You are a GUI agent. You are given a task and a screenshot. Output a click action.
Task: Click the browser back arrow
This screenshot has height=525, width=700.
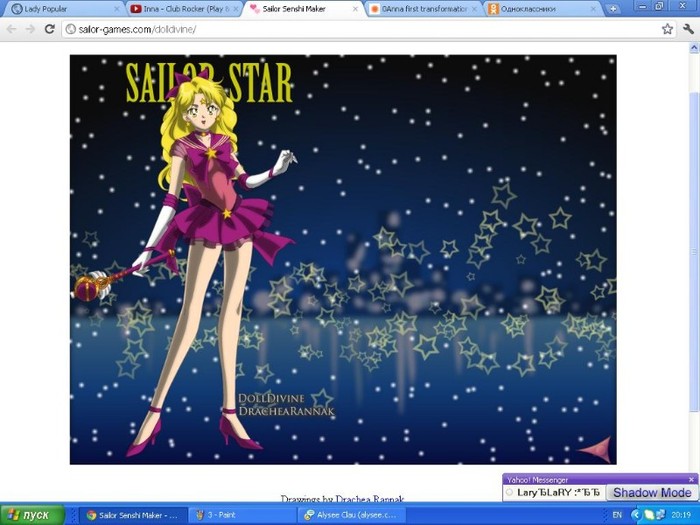coord(11,29)
